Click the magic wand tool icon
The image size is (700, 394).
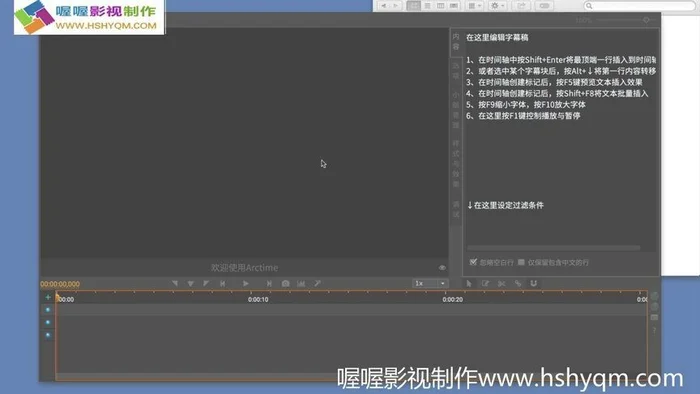pyautogui.click(x=317, y=283)
